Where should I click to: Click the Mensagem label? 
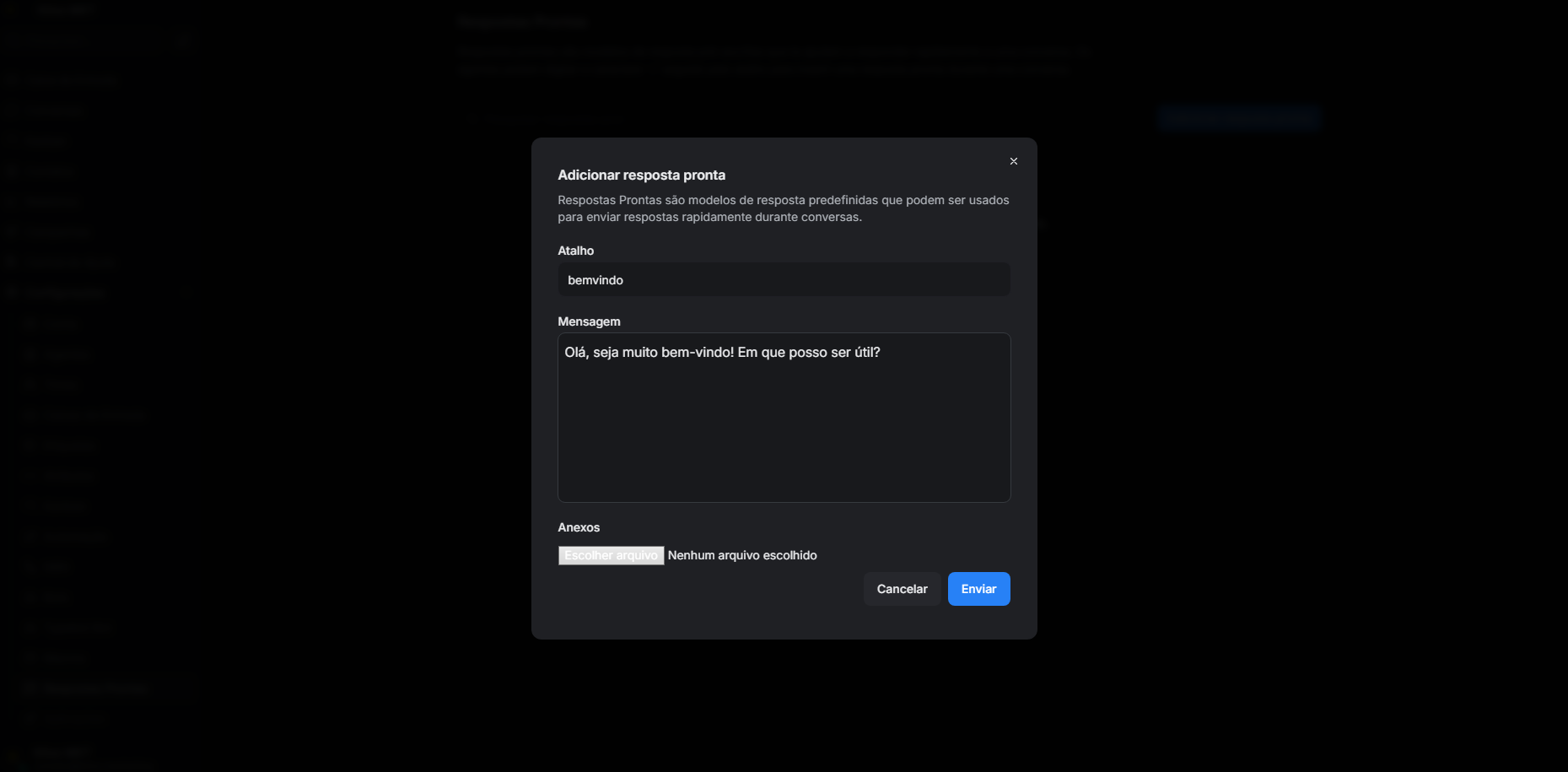pyautogui.click(x=589, y=321)
